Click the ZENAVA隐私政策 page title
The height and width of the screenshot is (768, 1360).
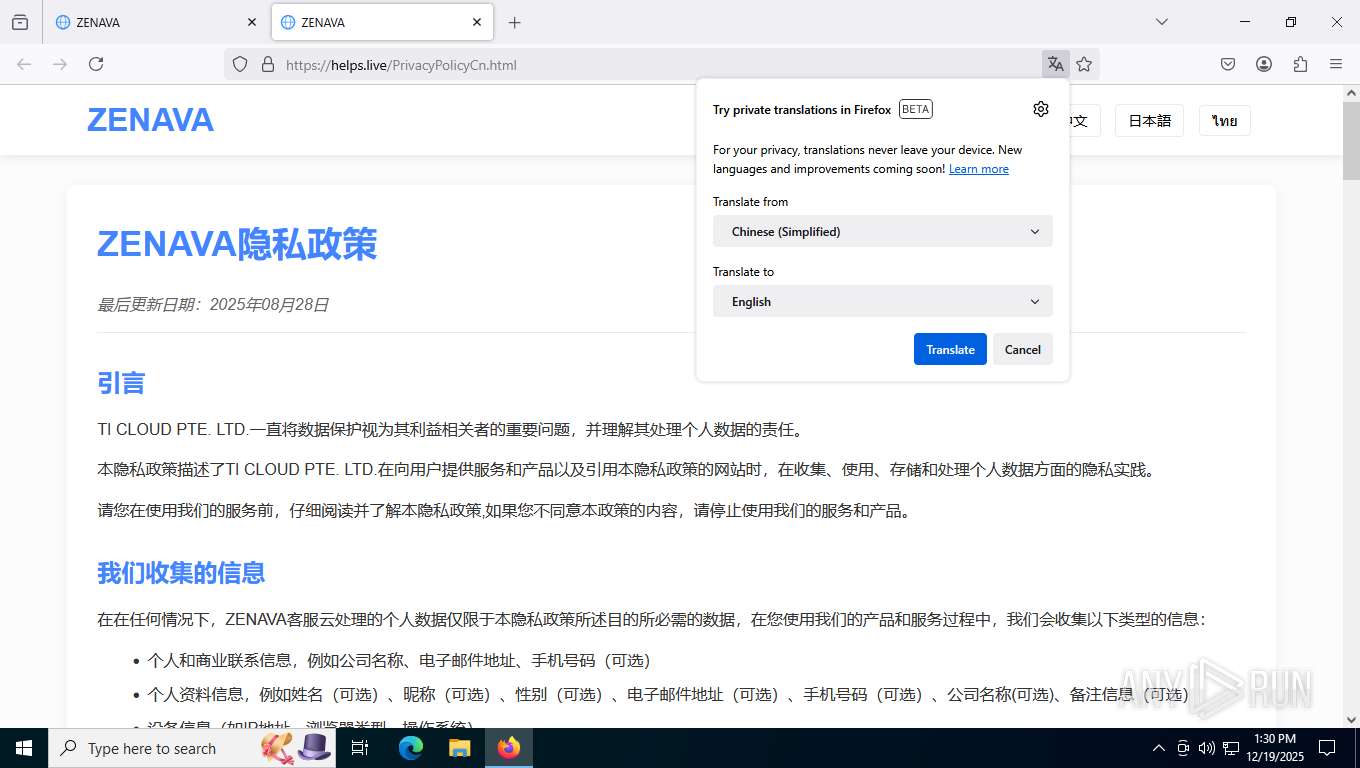[x=237, y=244]
